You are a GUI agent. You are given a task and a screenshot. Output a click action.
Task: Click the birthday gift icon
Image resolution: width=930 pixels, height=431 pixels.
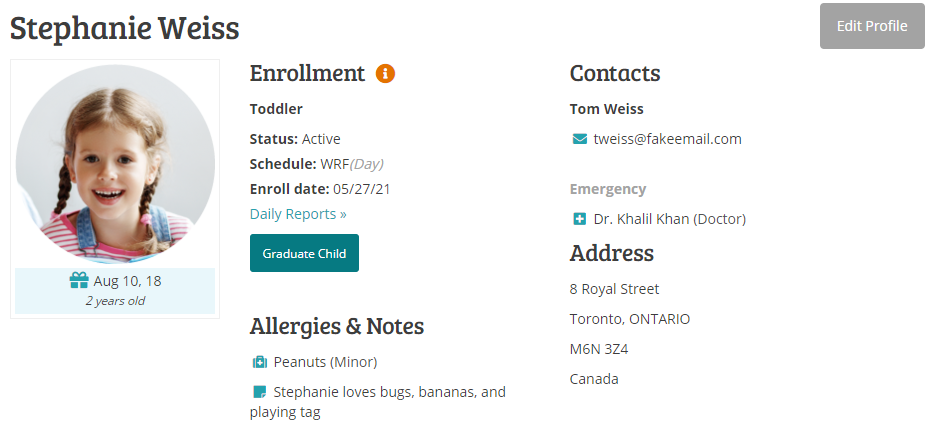point(79,281)
